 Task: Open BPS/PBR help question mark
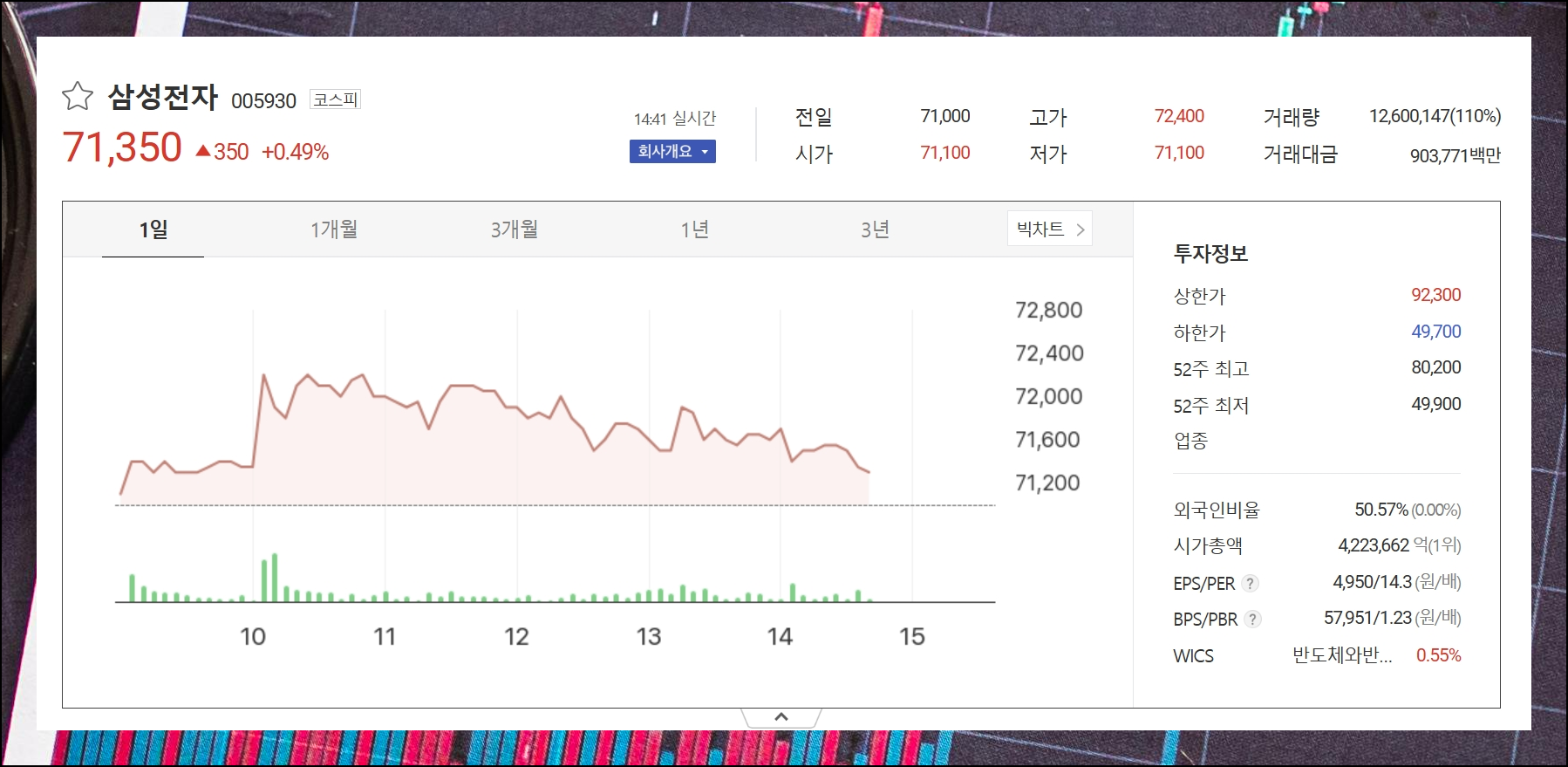(x=1252, y=619)
